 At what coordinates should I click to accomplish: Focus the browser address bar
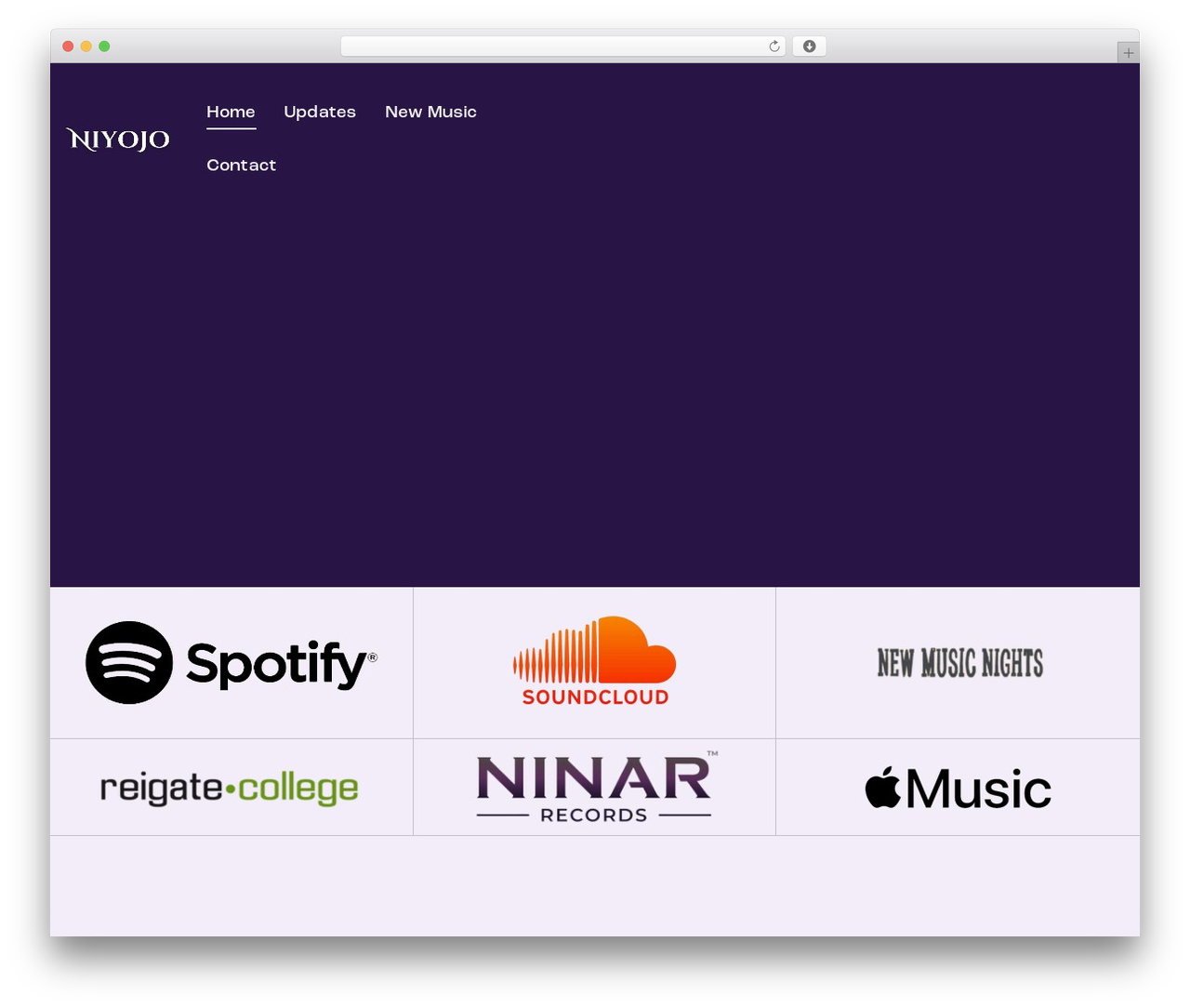[563, 46]
